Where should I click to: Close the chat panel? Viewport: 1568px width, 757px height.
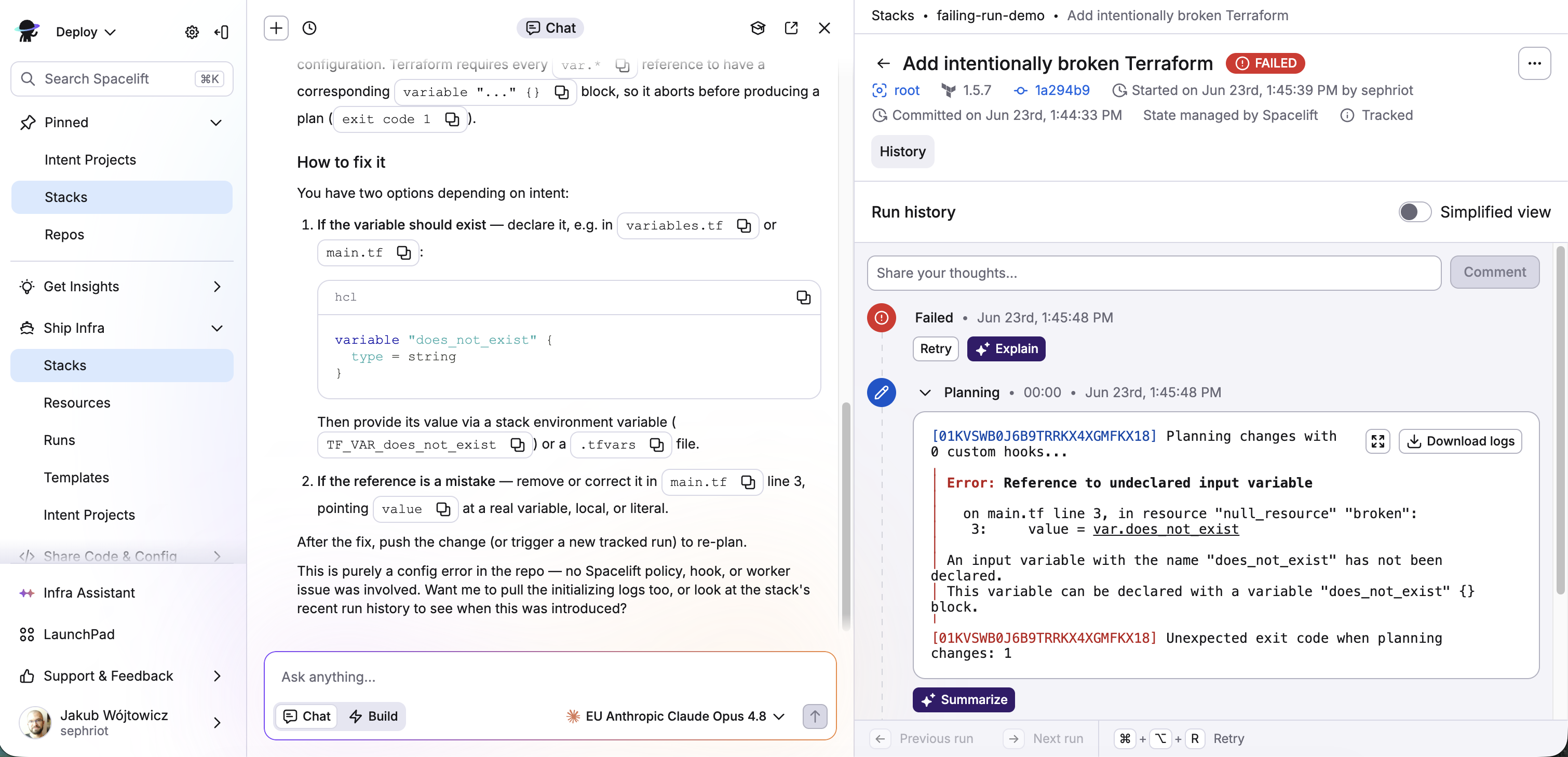(x=824, y=28)
